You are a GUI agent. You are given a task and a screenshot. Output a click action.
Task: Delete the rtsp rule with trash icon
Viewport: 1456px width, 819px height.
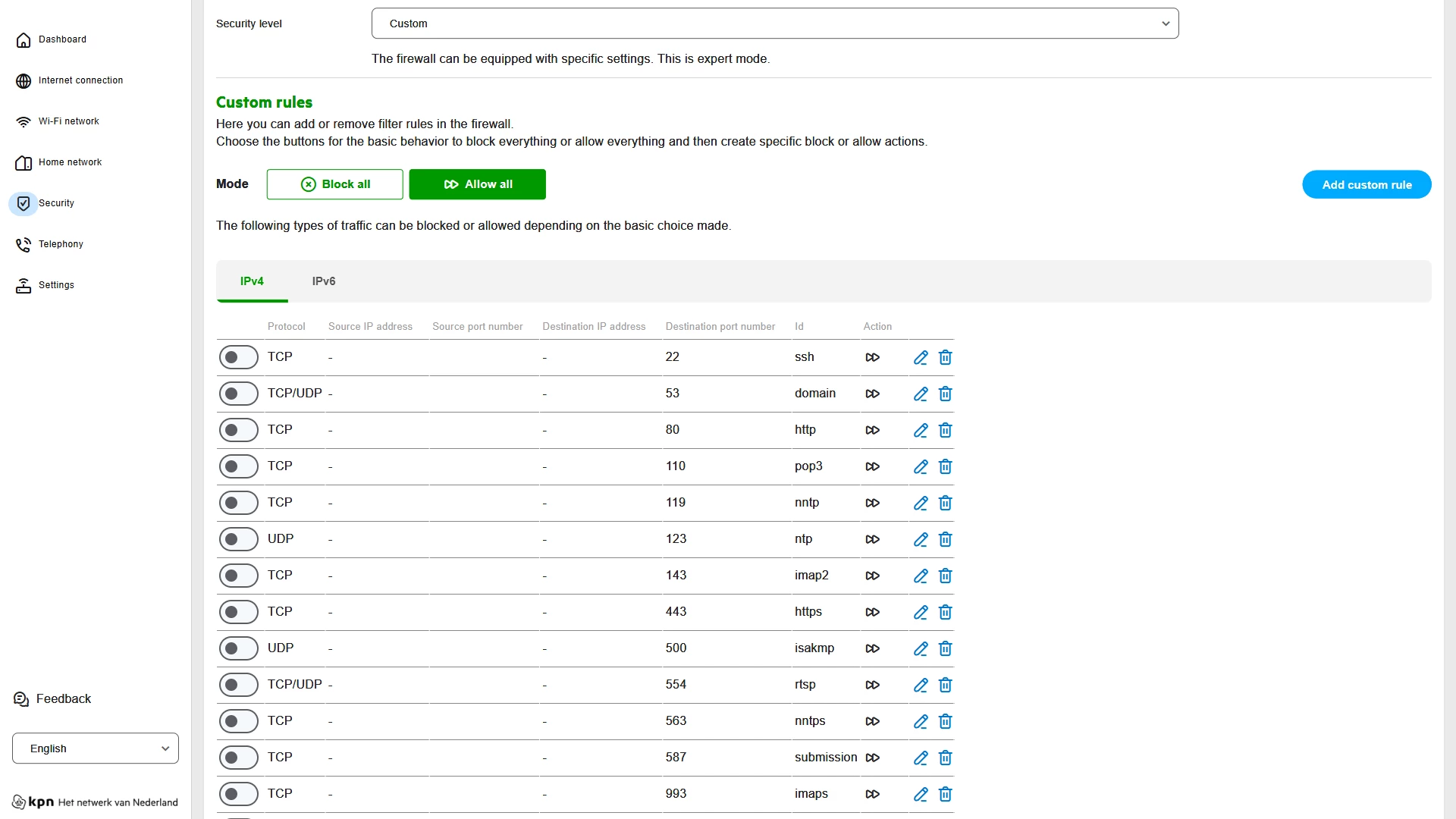click(945, 685)
